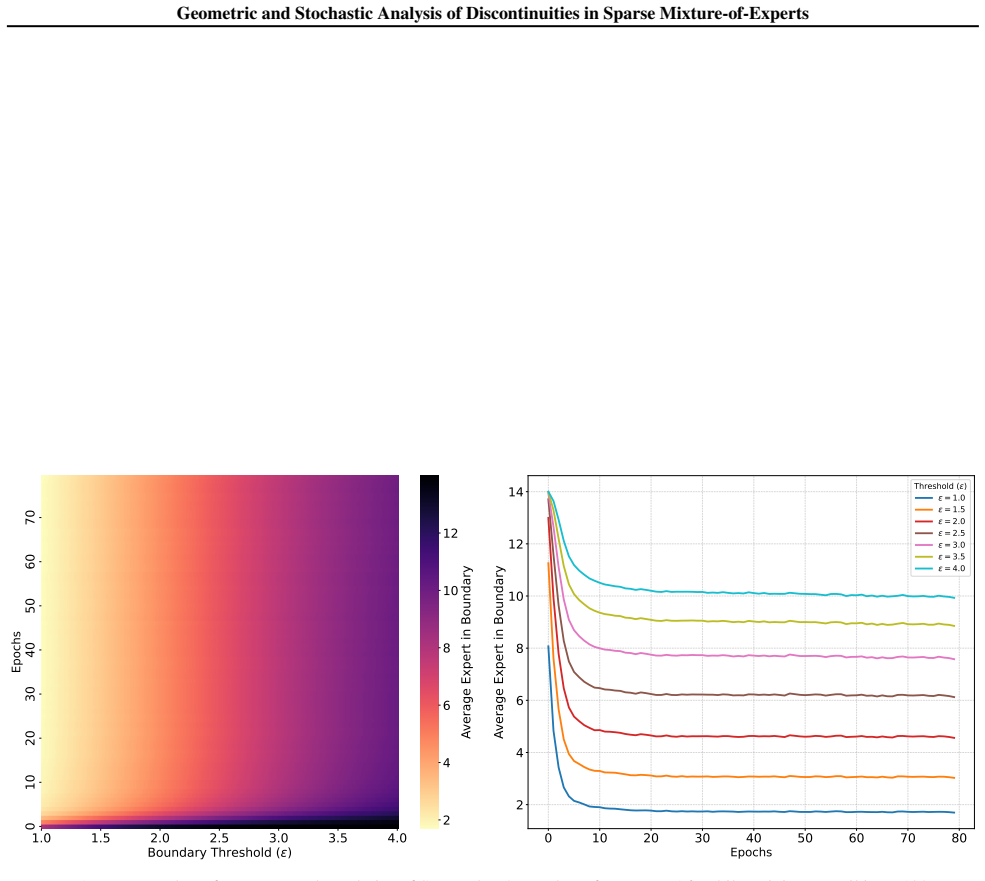The image size is (985, 881).
Task: Click heatmap x-axis tick "3.0"
Action: click(279, 838)
